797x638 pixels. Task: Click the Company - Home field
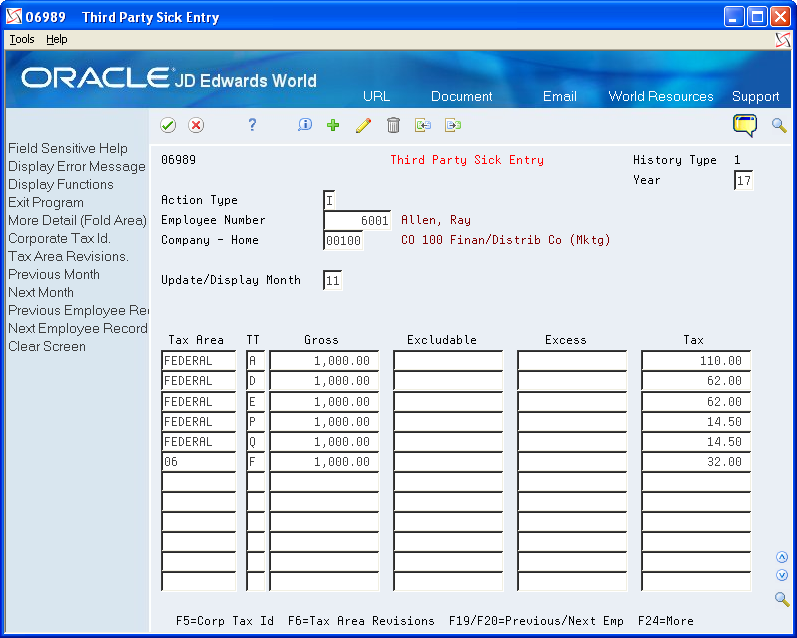tap(344, 240)
